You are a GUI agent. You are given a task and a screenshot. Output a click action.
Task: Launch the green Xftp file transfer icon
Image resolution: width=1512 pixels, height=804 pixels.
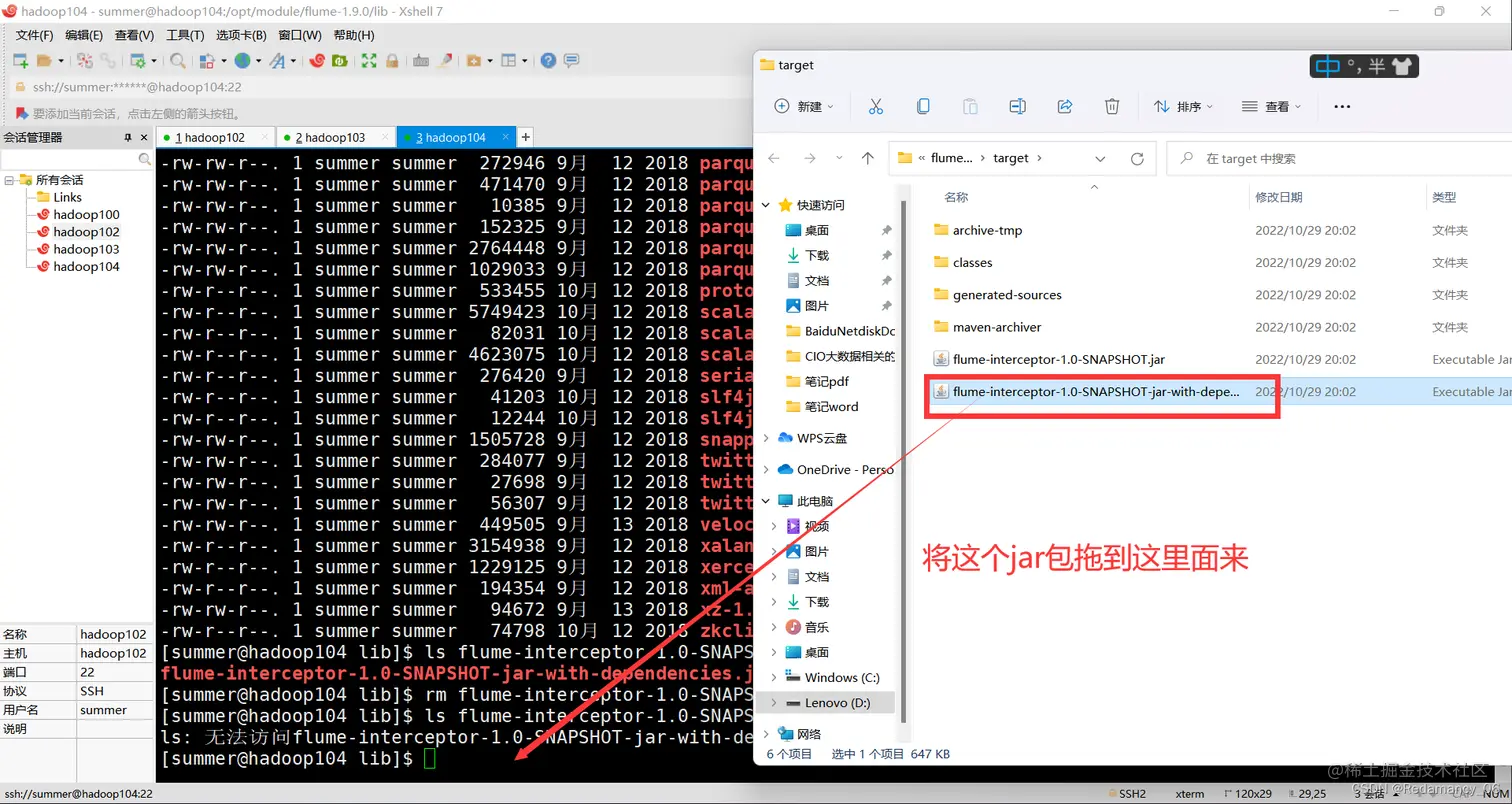point(340,61)
